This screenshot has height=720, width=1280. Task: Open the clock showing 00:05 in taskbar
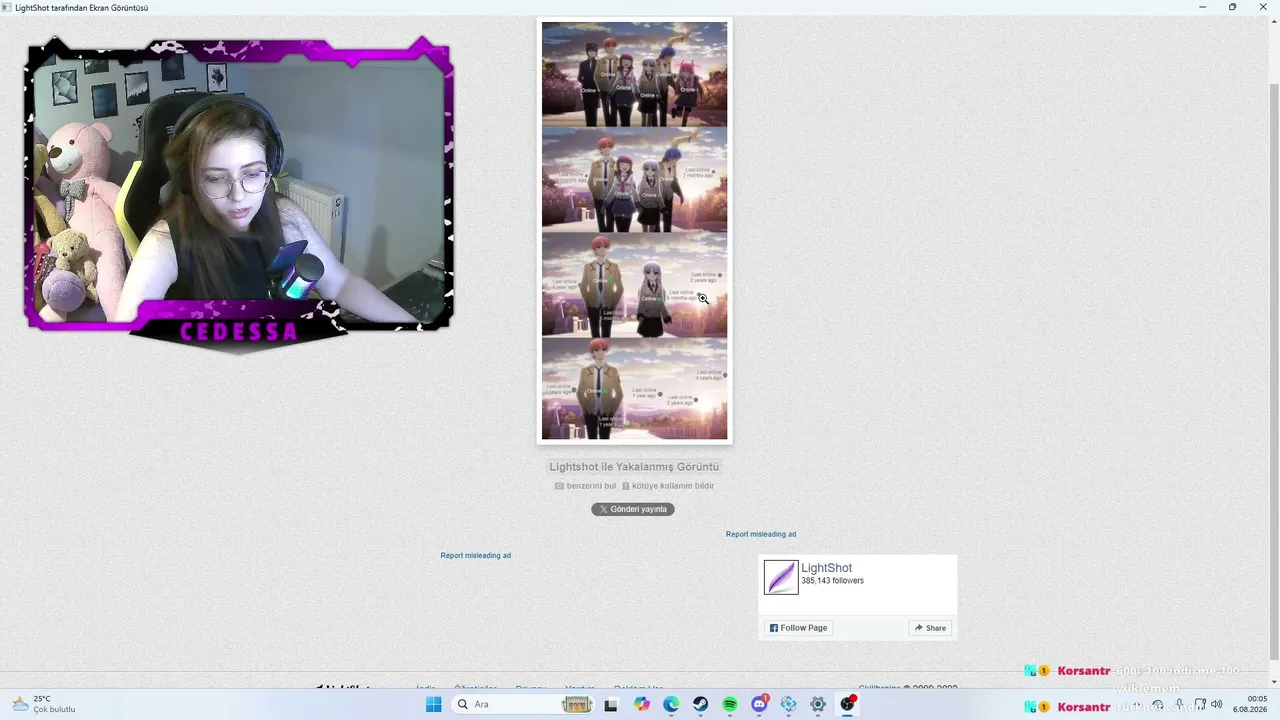[x=1252, y=704]
